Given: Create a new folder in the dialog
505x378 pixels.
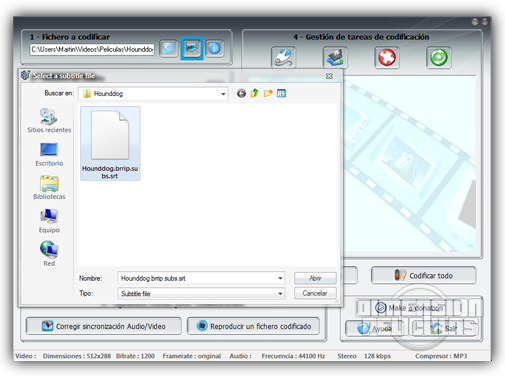Looking at the screenshot, I should [268, 93].
